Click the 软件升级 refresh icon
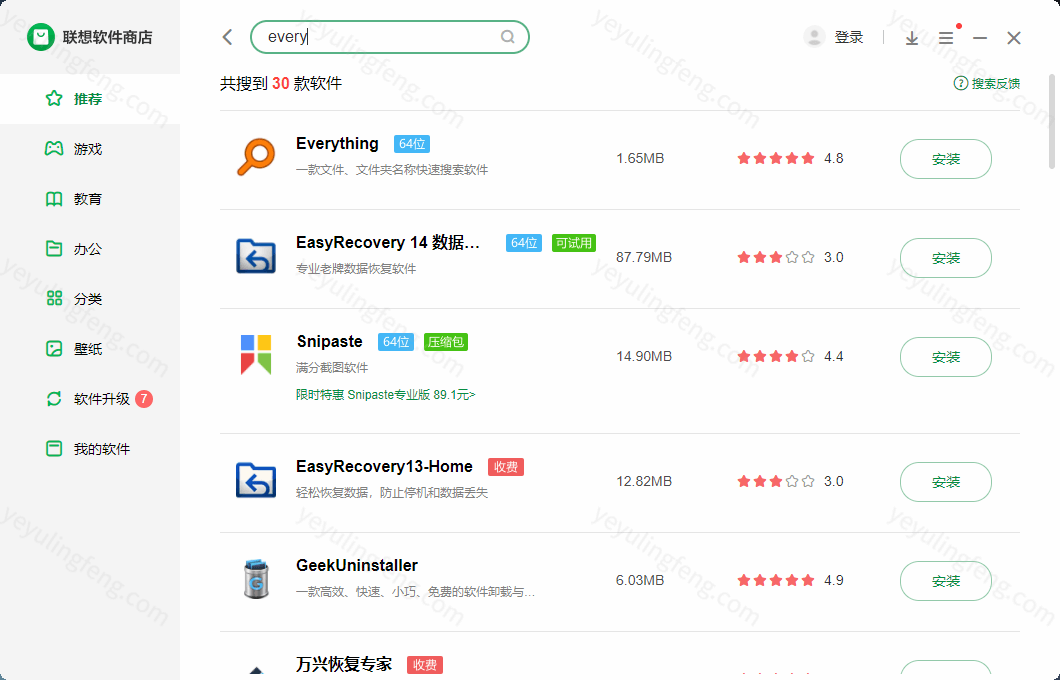This screenshot has width=1060, height=680. (x=54, y=399)
